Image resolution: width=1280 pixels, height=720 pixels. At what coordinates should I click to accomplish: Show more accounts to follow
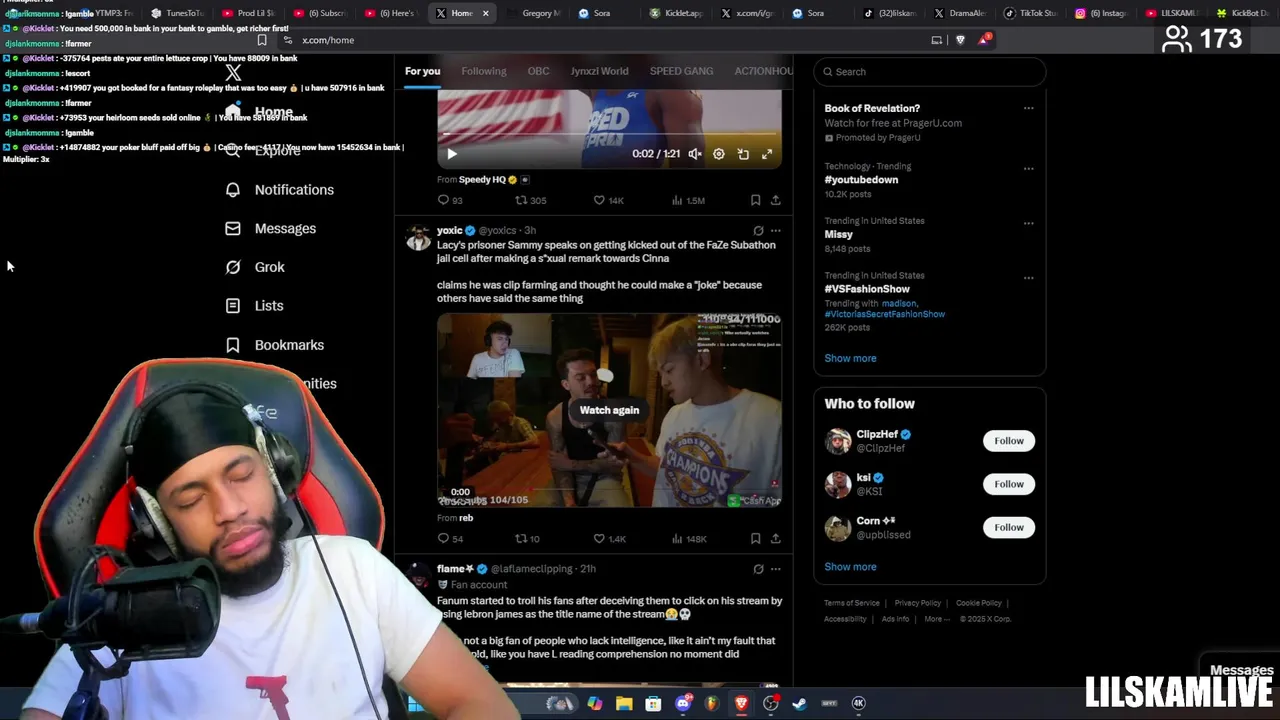pos(850,567)
